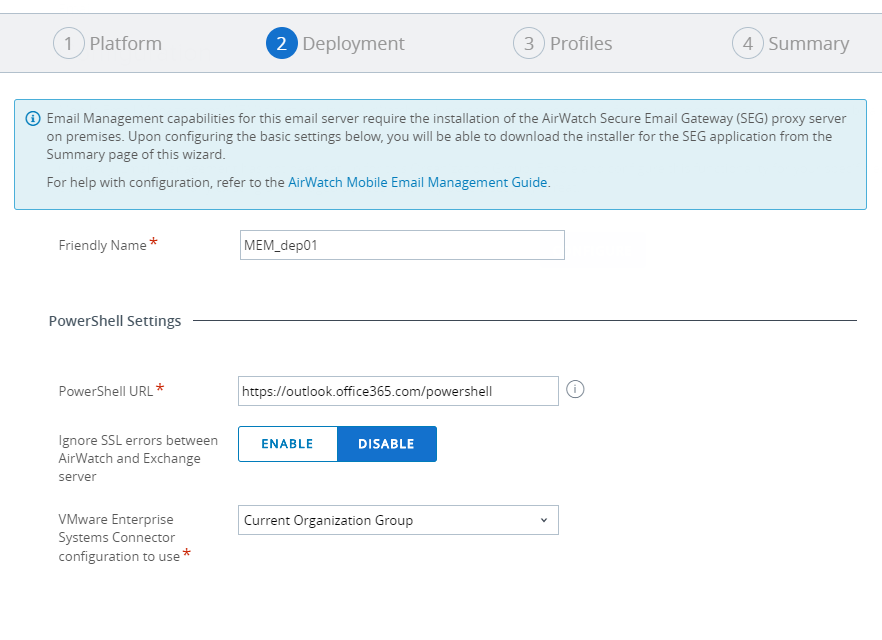Click the VMware Enterprise Systems Connector label
The width and height of the screenshot is (882, 640).
[x=116, y=538]
